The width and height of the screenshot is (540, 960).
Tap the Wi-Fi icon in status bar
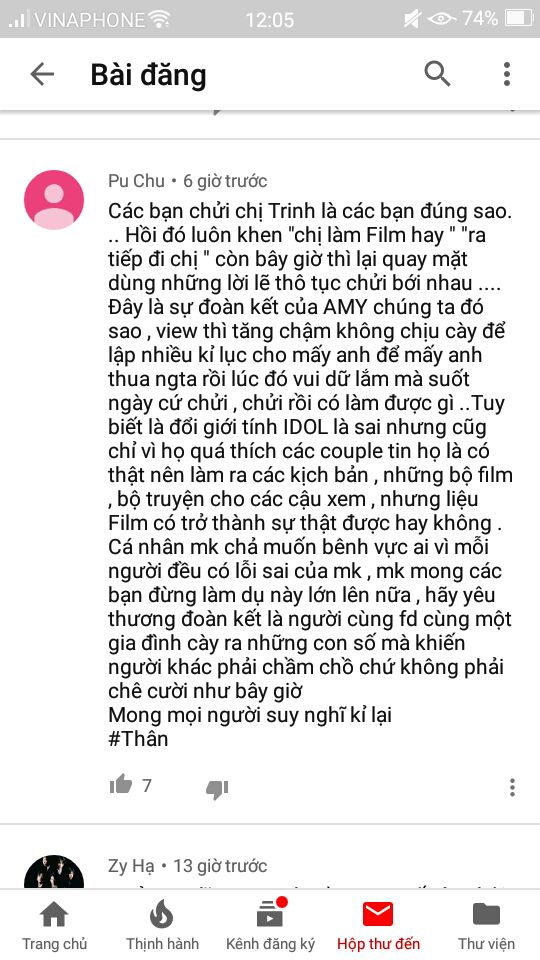coord(160,20)
